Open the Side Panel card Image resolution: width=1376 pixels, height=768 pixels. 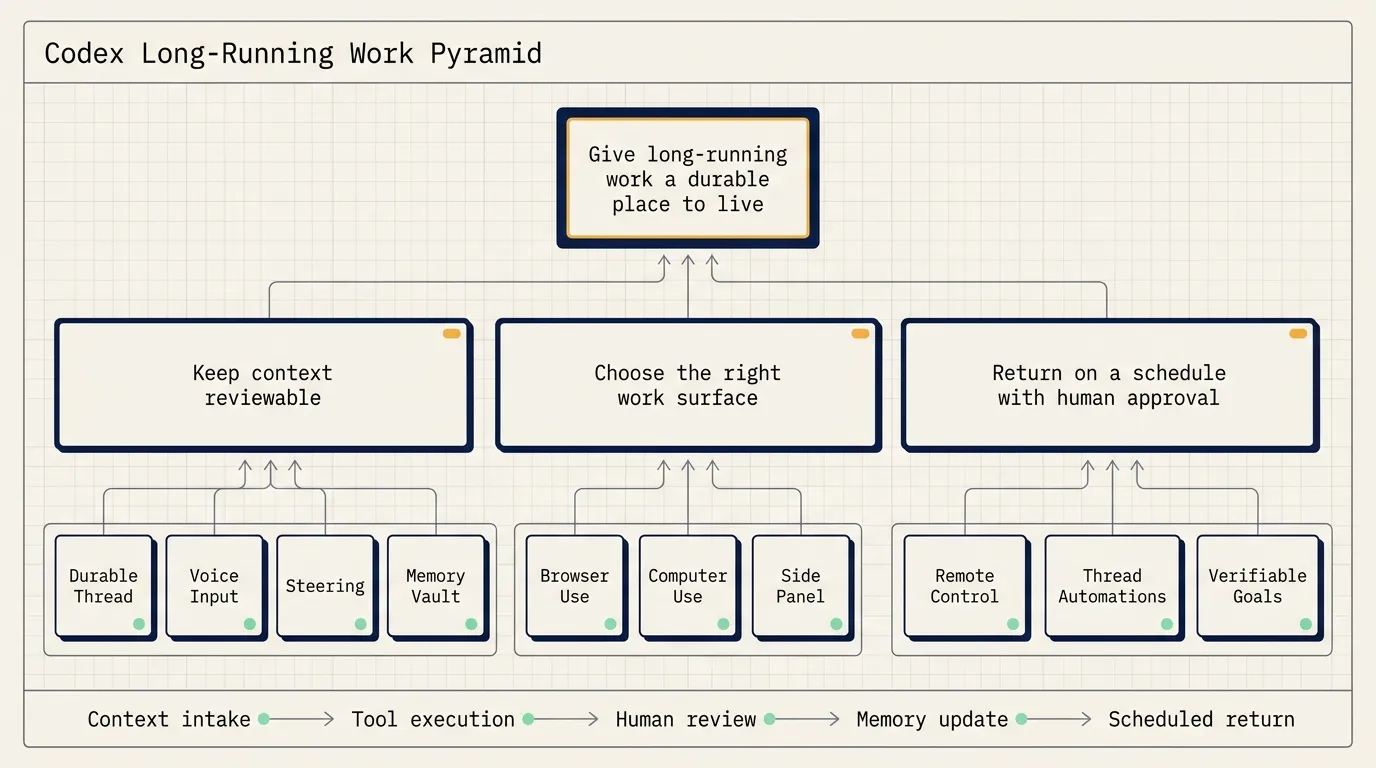coord(801,587)
